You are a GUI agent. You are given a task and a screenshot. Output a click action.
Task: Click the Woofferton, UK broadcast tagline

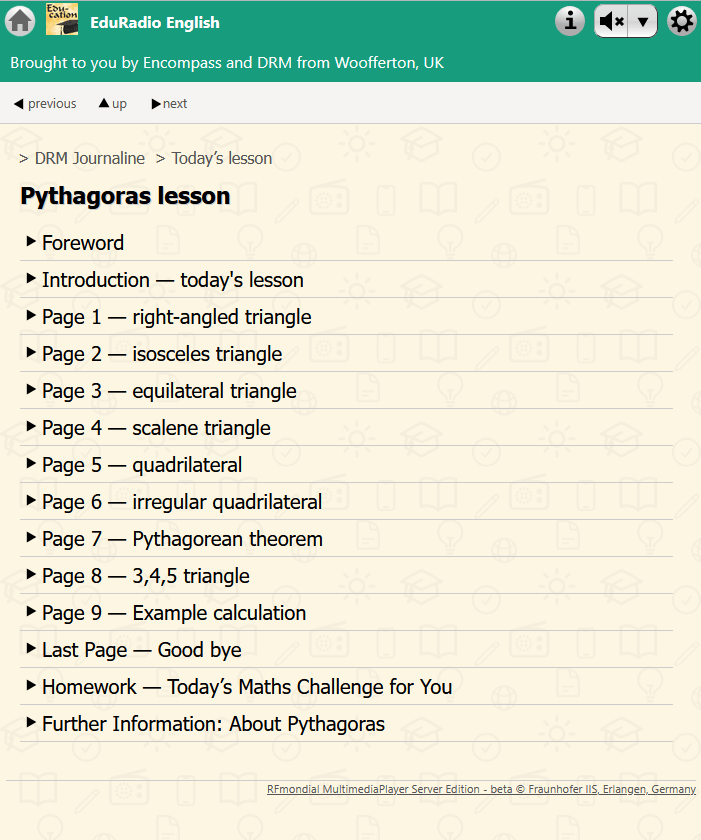pyautogui.click(x=227, y=63)
